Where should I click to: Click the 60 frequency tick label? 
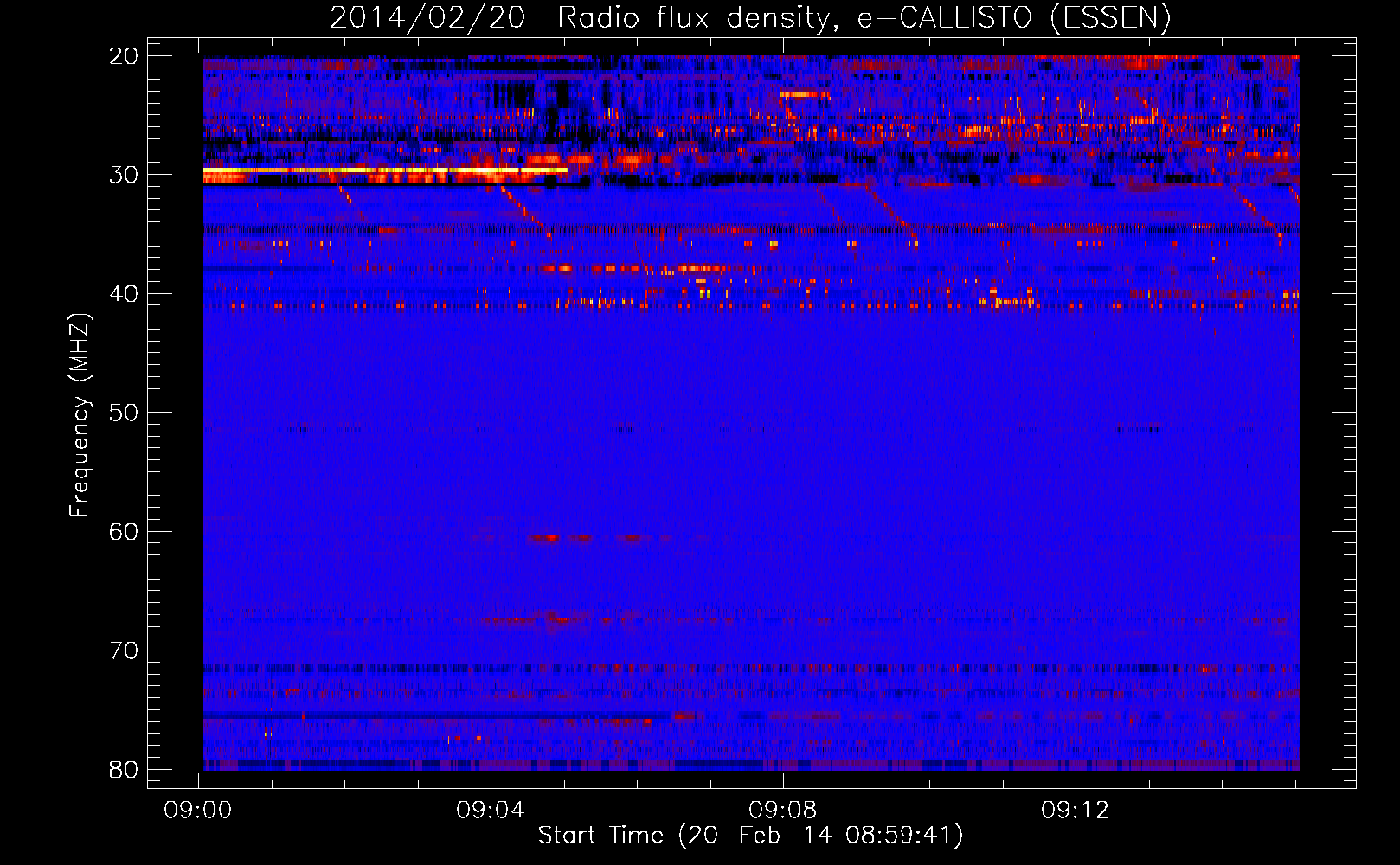click(123, 532)
